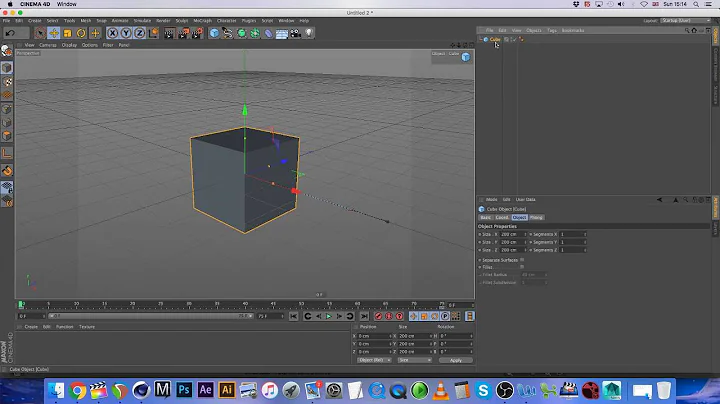Toggle X axis lock
720x404 pixels.
(112, 33)
